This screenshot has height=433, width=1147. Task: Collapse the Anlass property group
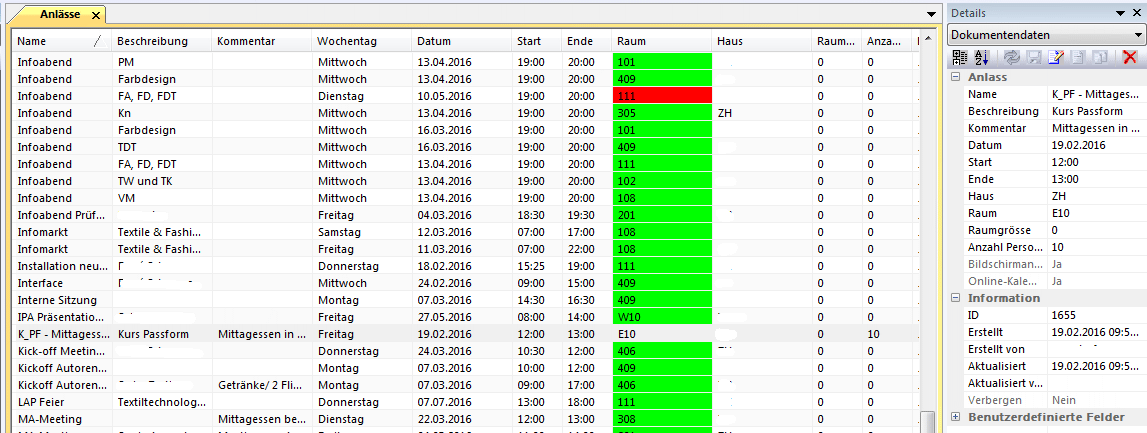pyautogui.click(x=956, y=77)
